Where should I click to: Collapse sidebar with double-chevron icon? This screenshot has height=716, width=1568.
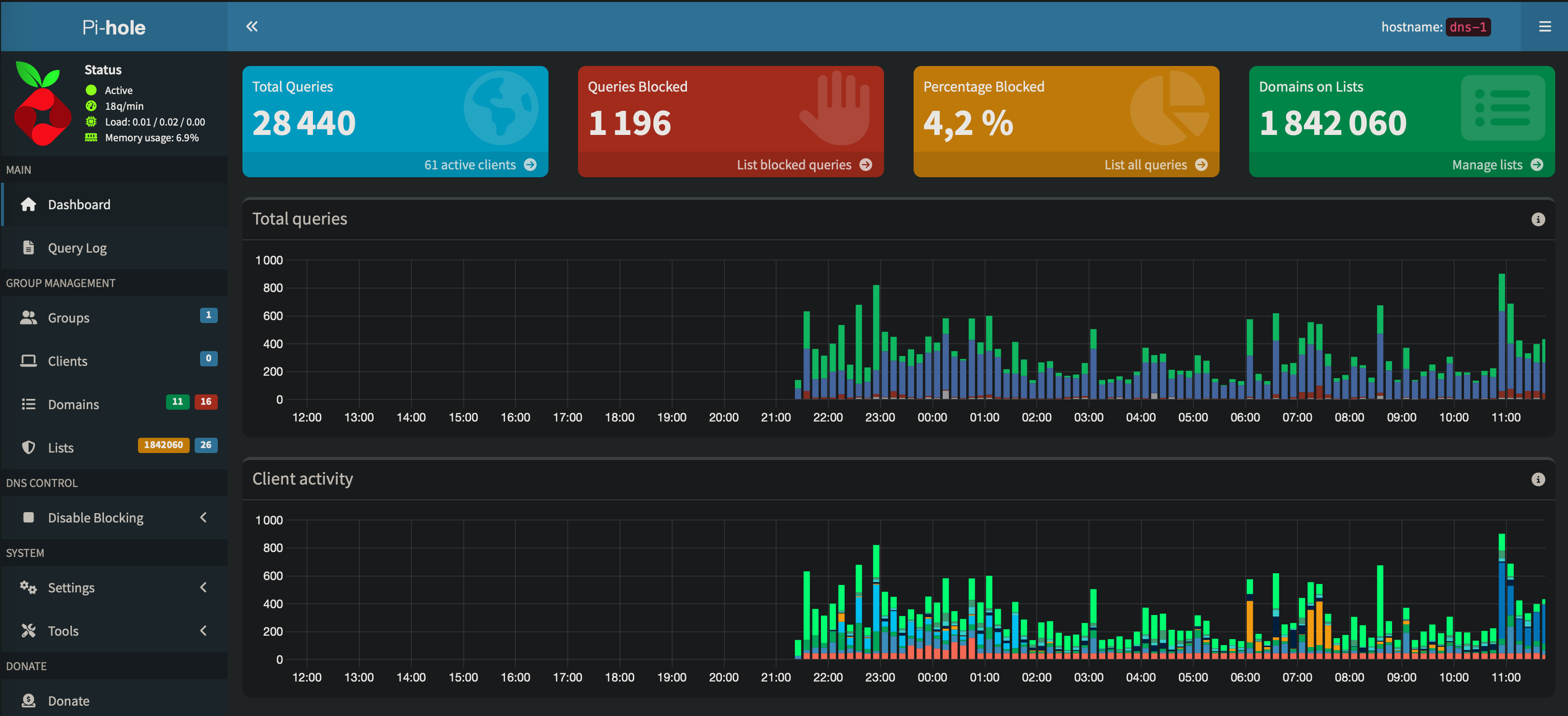click(x=251, y=26)
